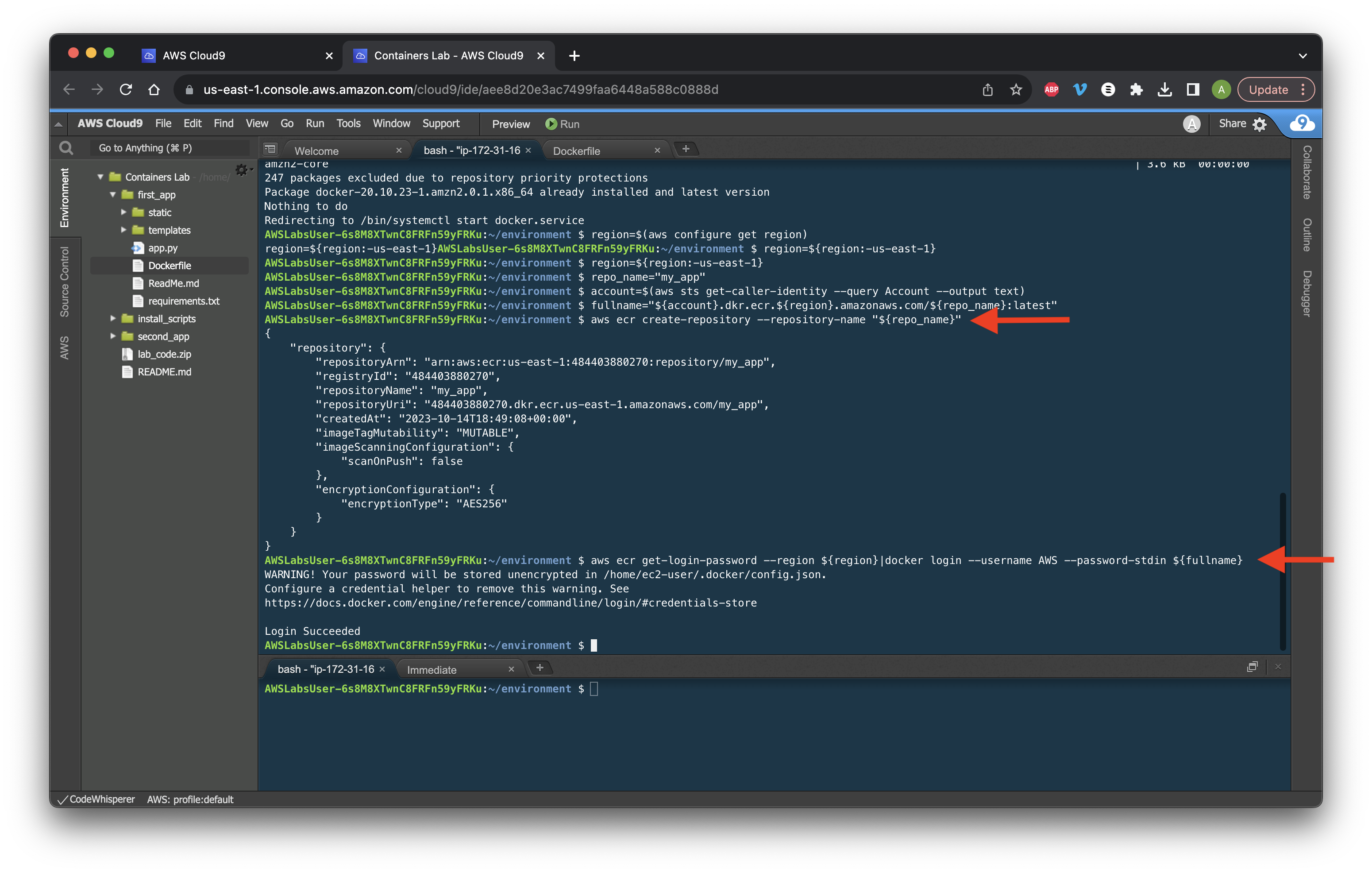Screen dimensions: 1372x873
Task: Open the Debugger side panel
Action: 1306,293
